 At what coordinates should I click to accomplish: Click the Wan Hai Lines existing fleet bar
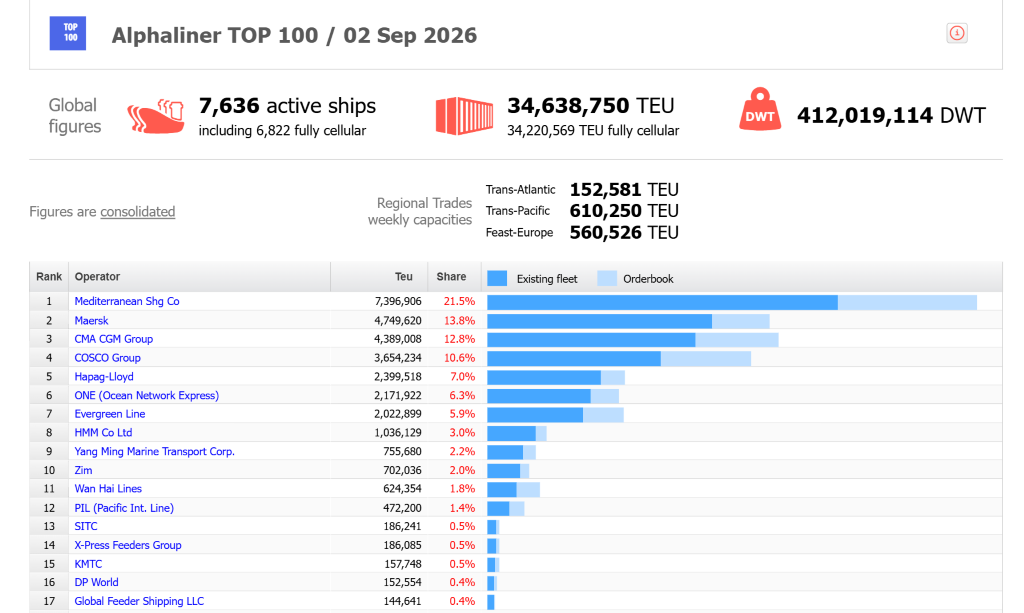[502, 489]
